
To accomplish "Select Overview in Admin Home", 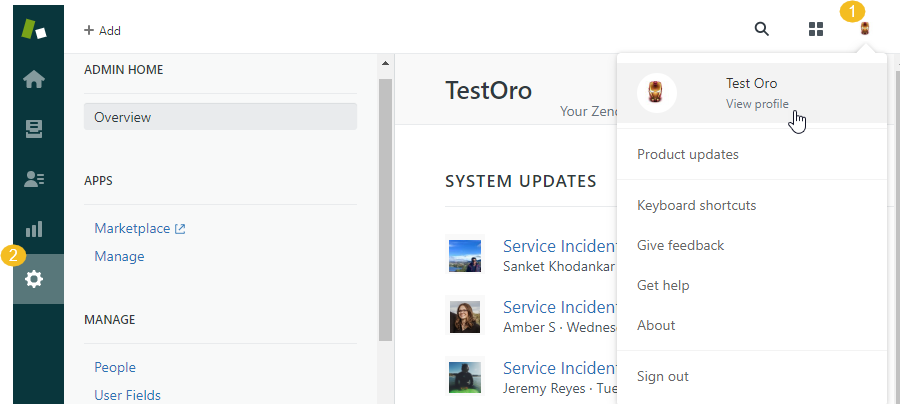I will coord(220,117).
